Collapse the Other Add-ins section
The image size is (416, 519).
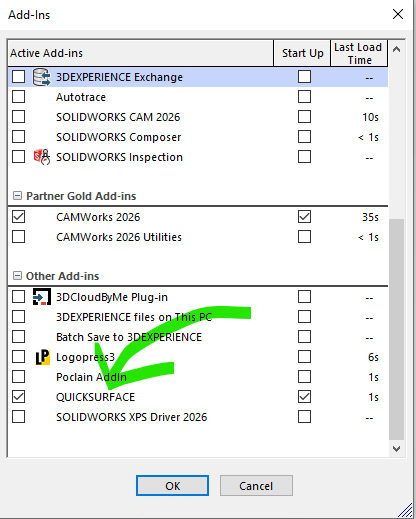pos(17,276)
